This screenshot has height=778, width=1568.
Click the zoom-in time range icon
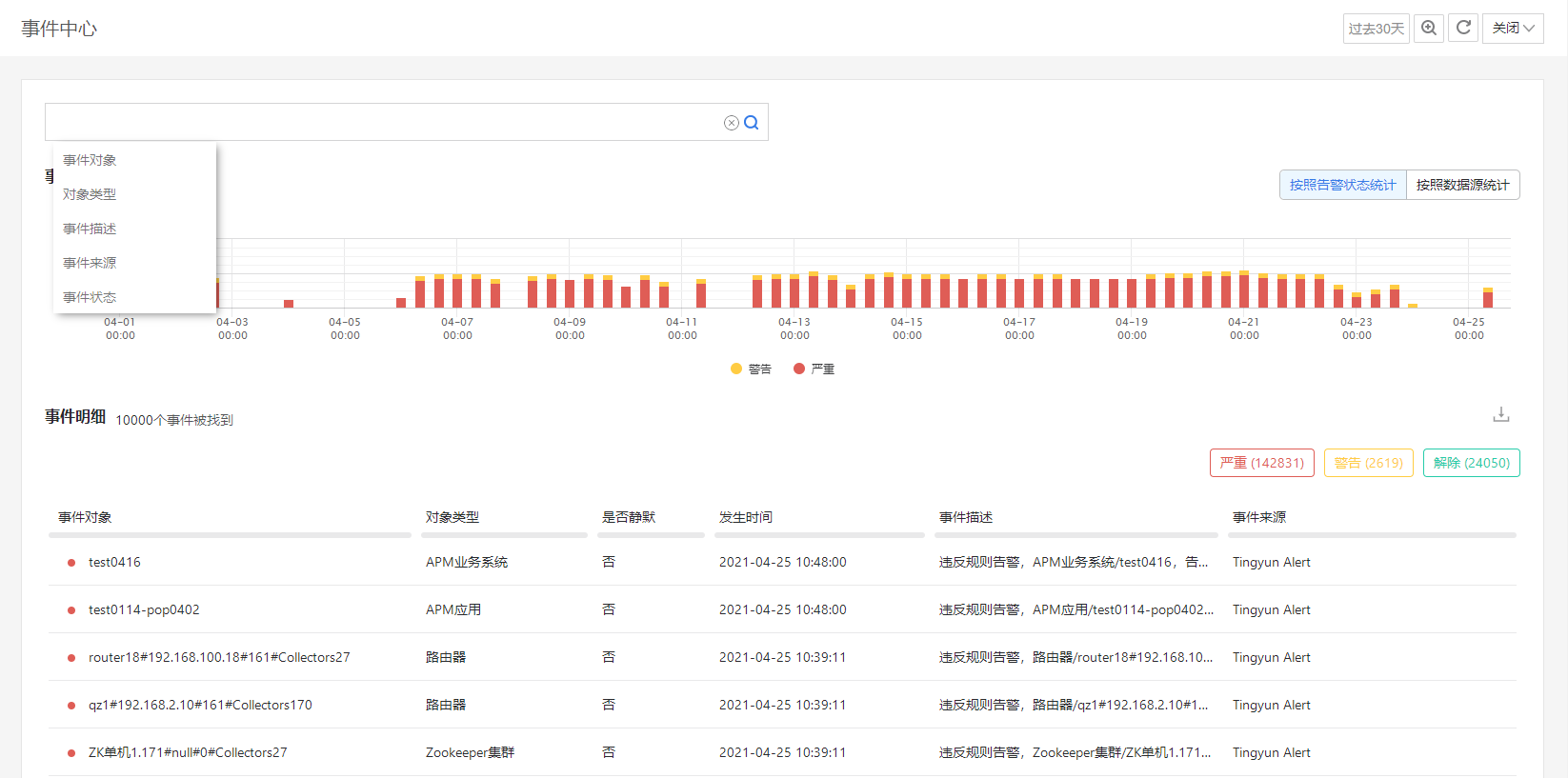[1429, 28]
